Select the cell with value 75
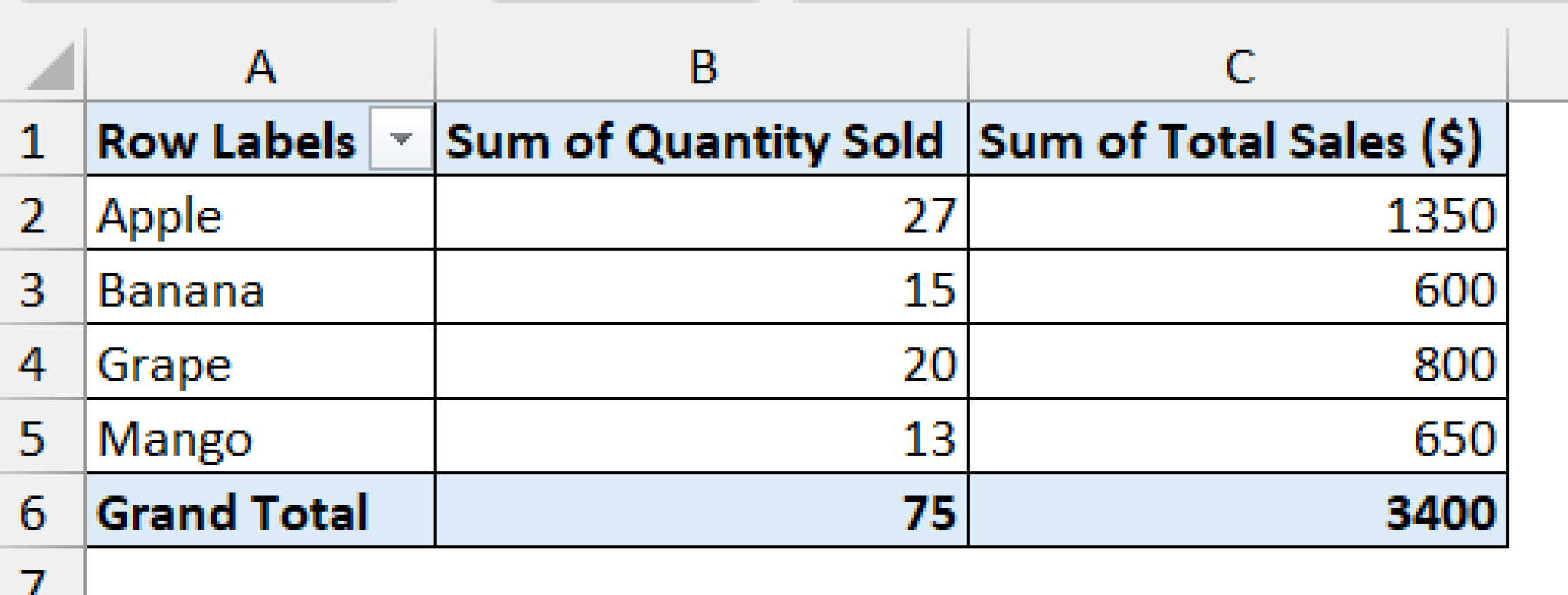Viewport: 1568px width, 595px height. [701, 512]
